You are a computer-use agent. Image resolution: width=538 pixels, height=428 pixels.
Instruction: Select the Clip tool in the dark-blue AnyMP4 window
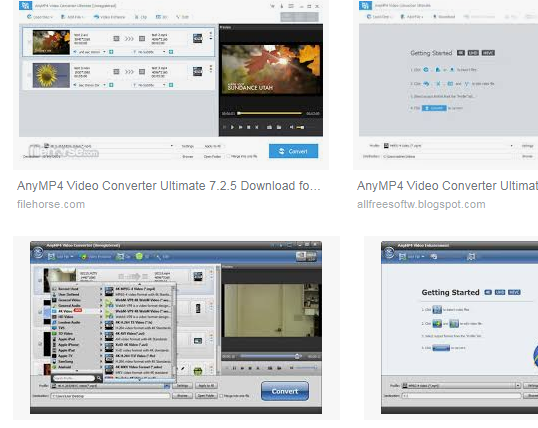point(124,256)
